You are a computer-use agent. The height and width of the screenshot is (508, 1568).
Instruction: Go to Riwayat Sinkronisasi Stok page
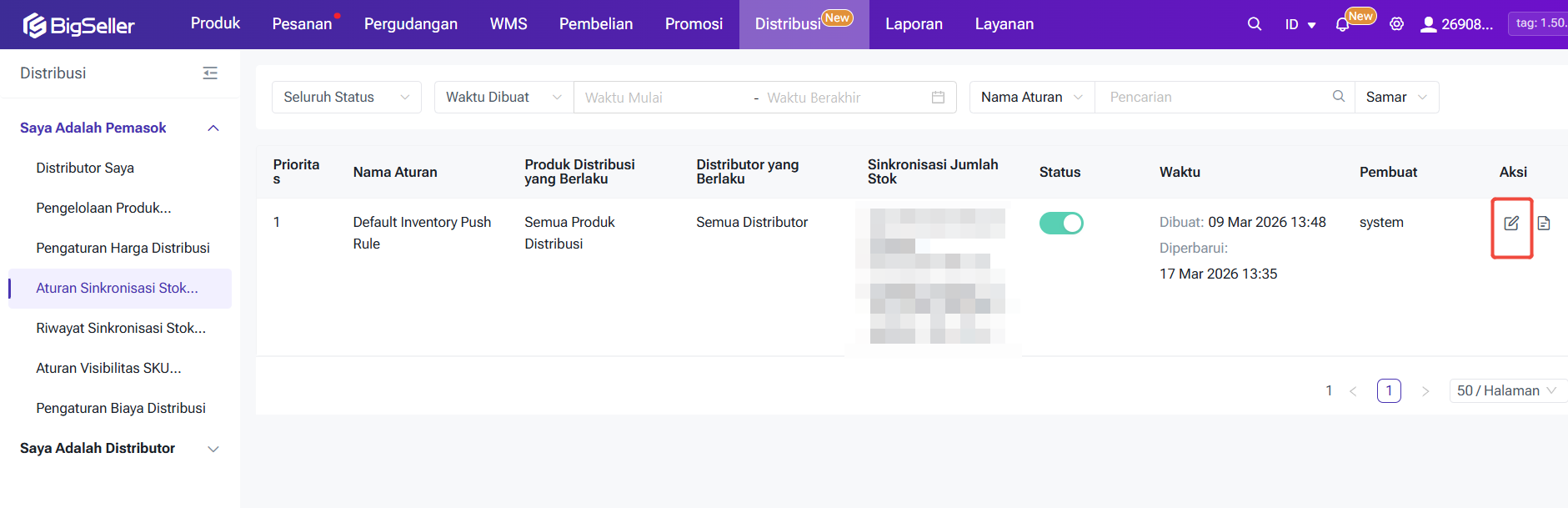point(121,329)
